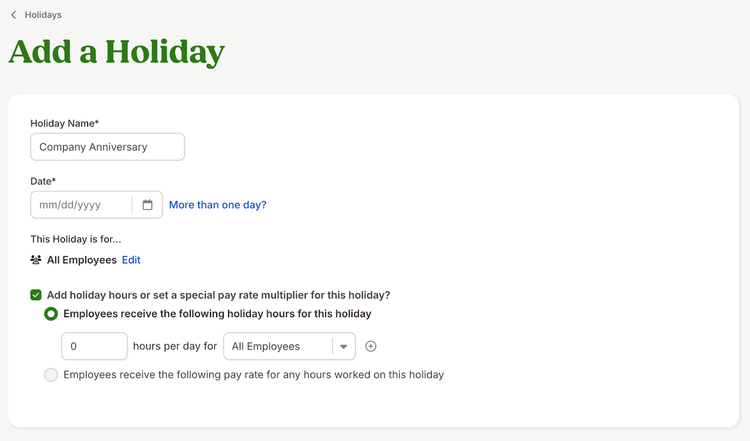Select the pay rate for hours worked radio

coord(51,375)
